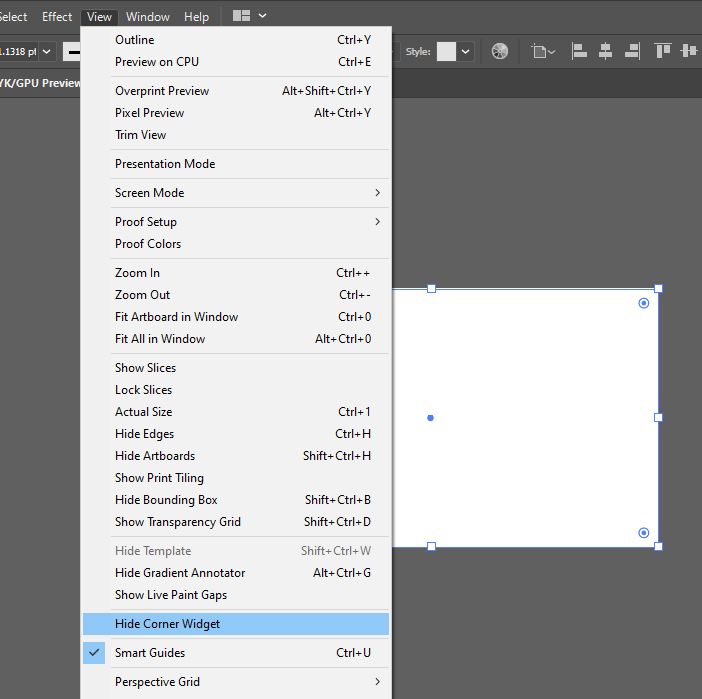Click the top-right corner widget on rectangle
The image size is (702, 699).
coord(643,303)
